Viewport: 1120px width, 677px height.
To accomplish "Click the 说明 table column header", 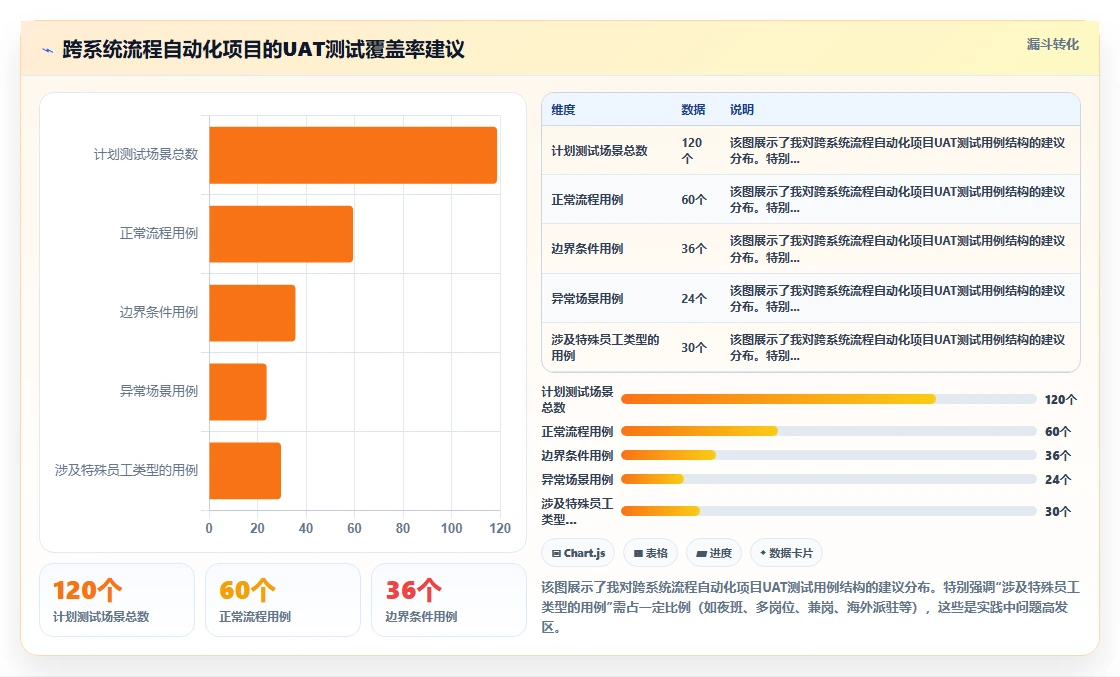I will [741, 109].
